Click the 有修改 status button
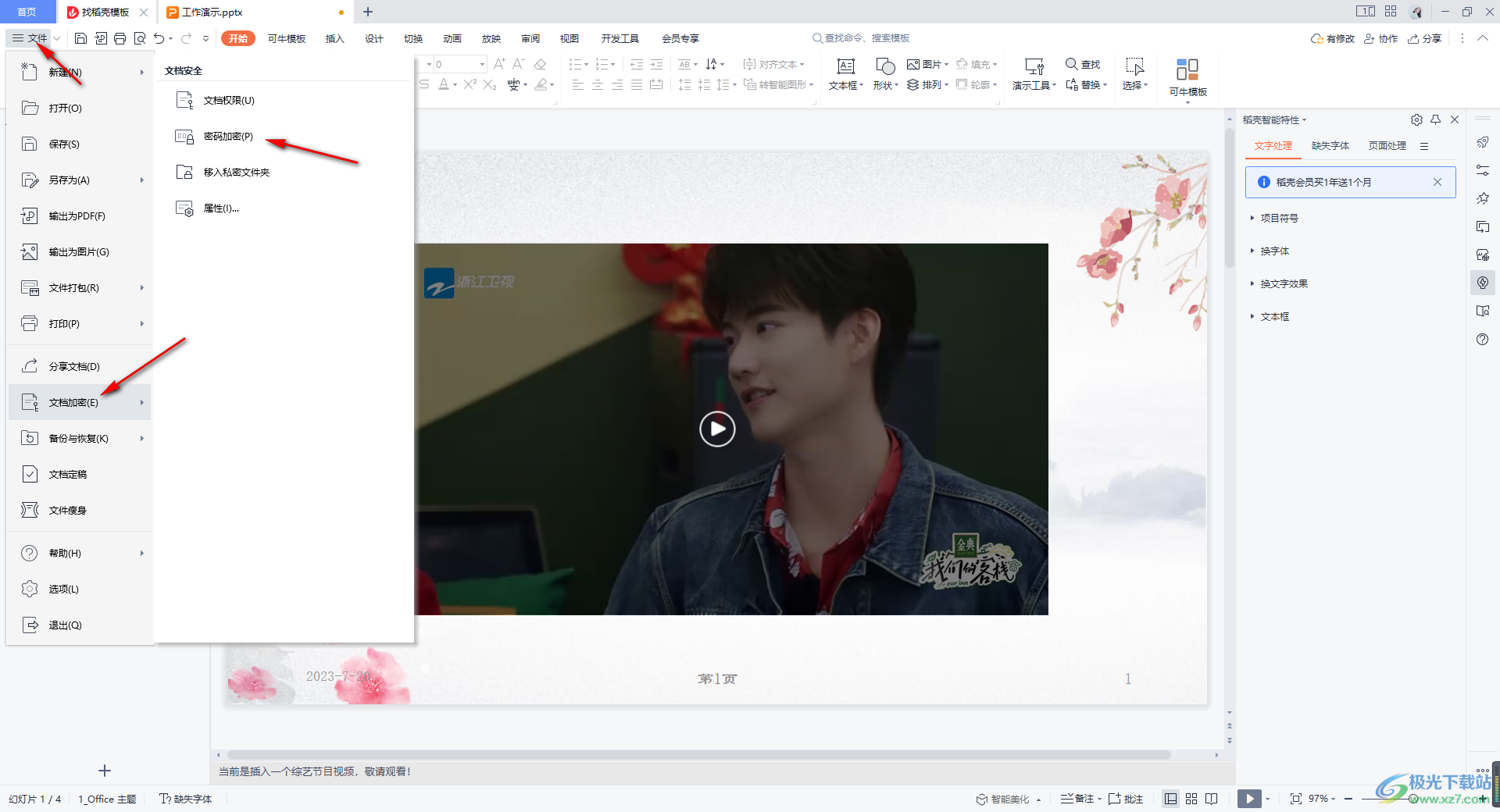 click(1332, 38)
